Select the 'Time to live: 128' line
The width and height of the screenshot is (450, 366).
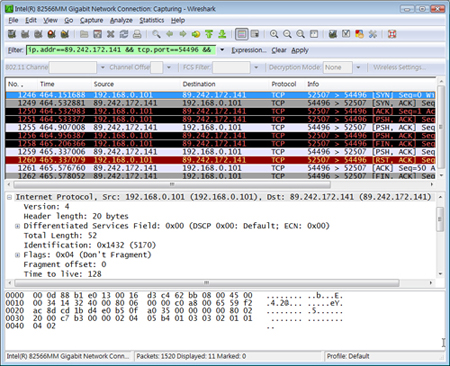pyautogui.click(x=62, y=274)
